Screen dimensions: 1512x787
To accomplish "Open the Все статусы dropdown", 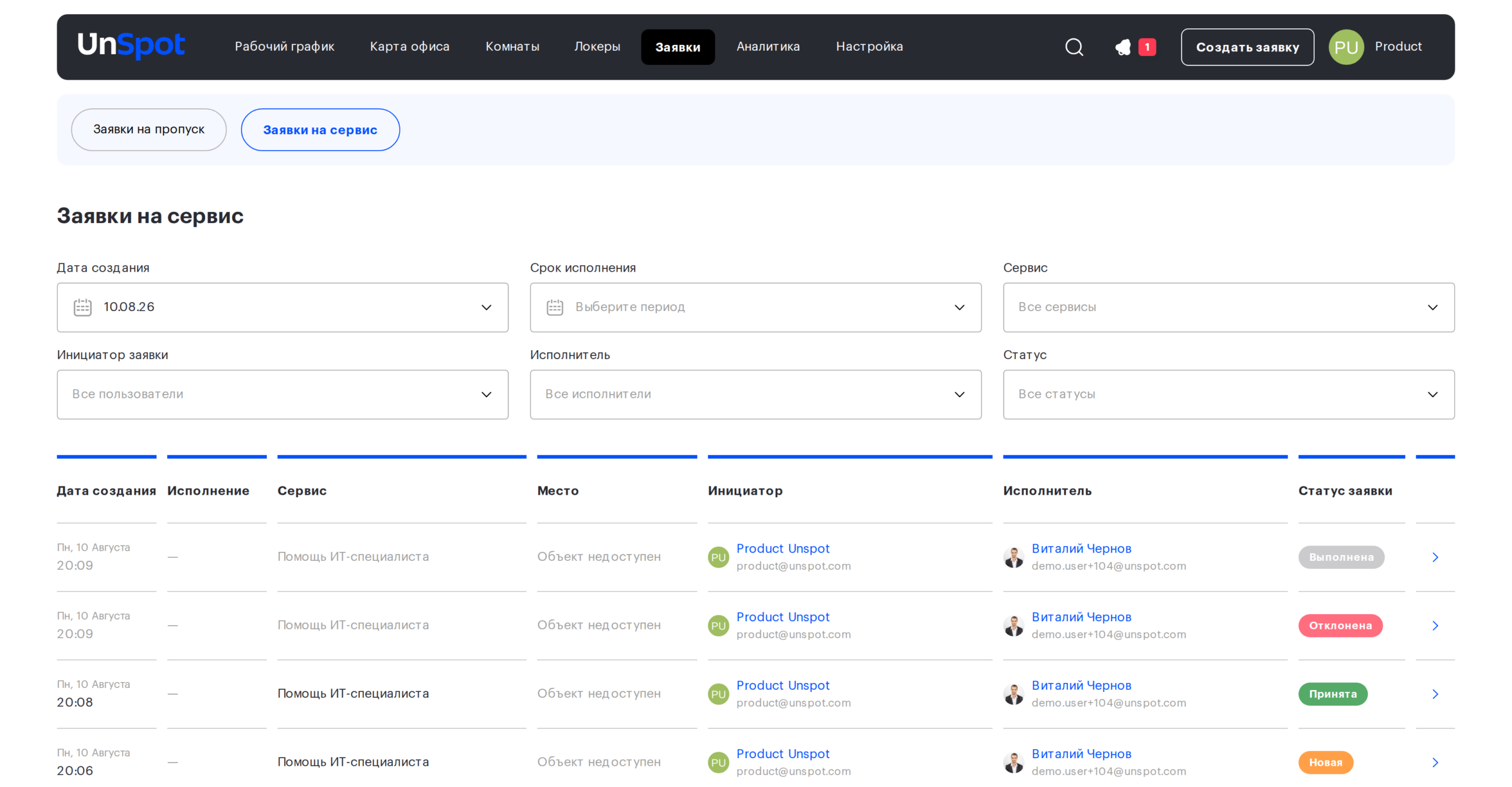I will (x=1228, y=394).
